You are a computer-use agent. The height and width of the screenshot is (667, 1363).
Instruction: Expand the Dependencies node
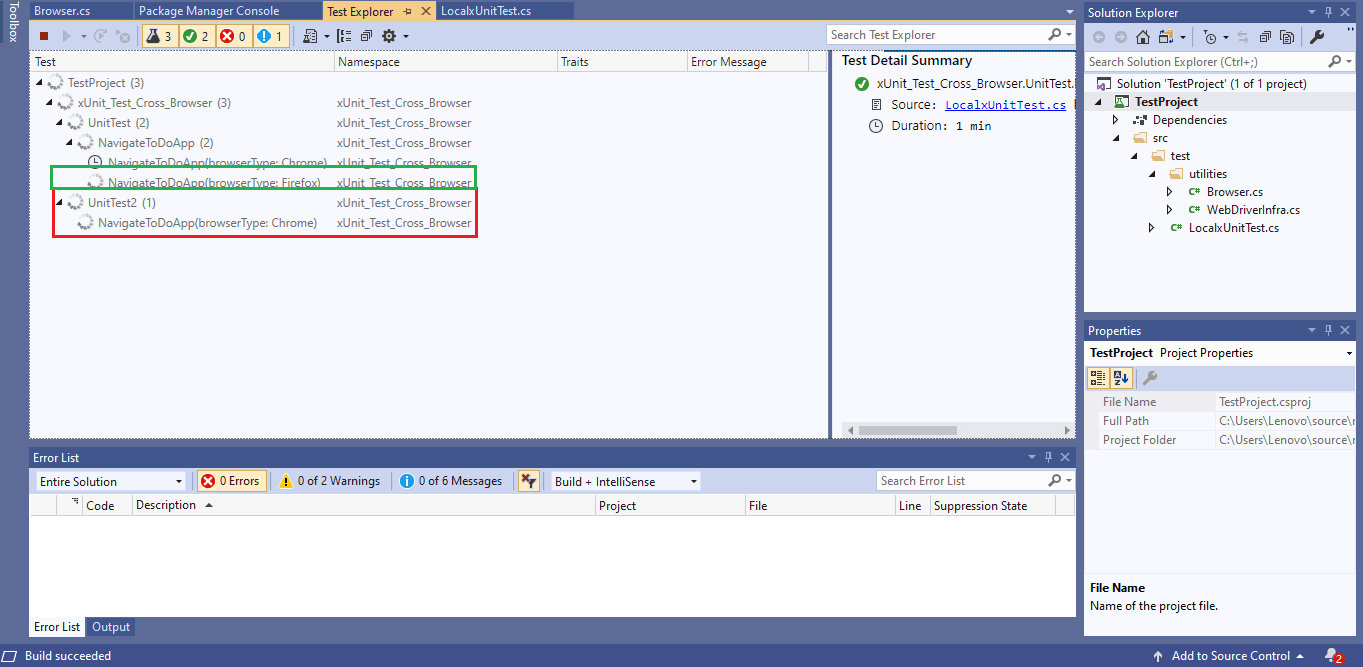(x=1117, y=119)
